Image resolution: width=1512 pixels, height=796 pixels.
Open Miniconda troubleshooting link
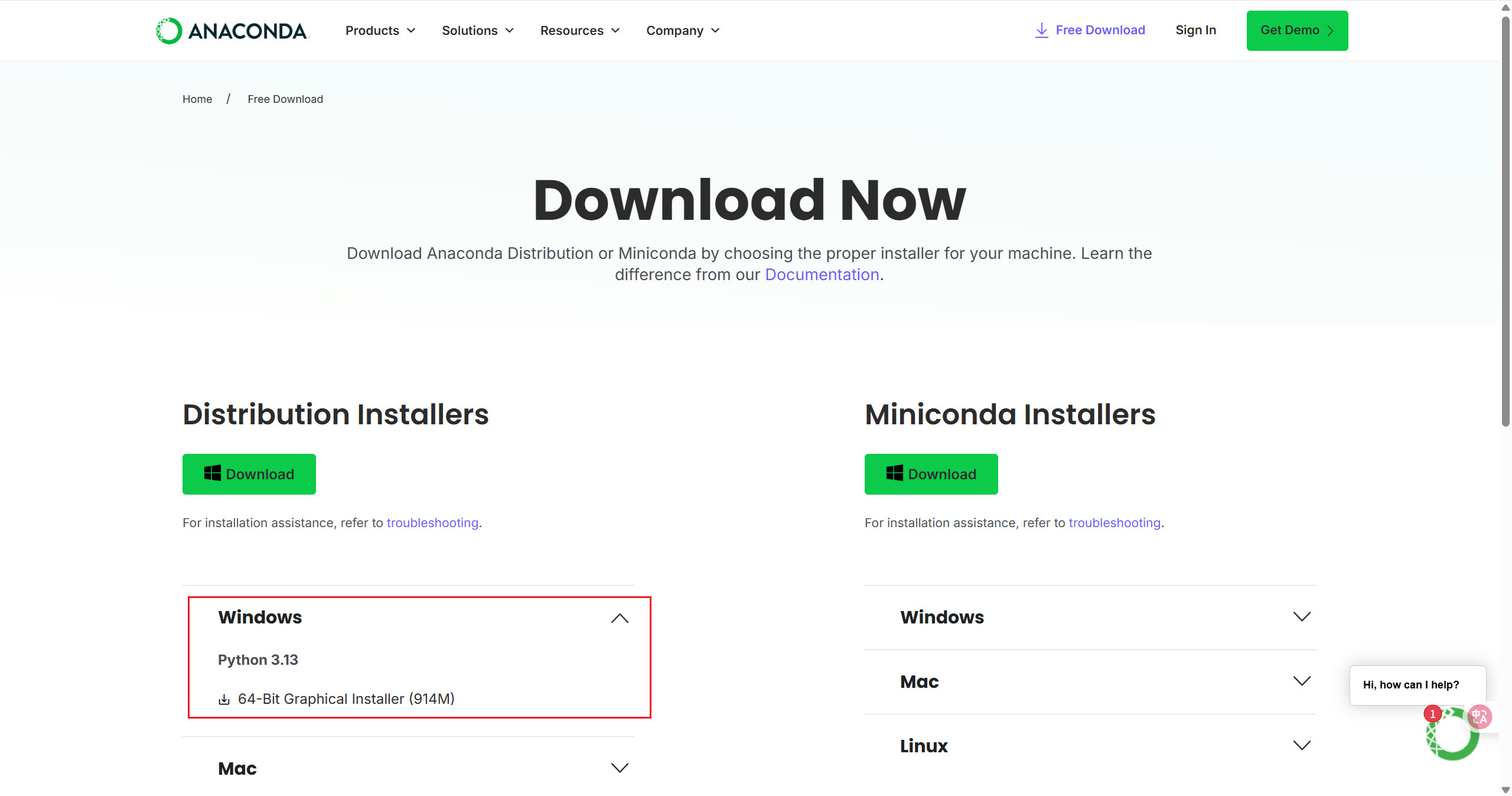point(1115,523)
